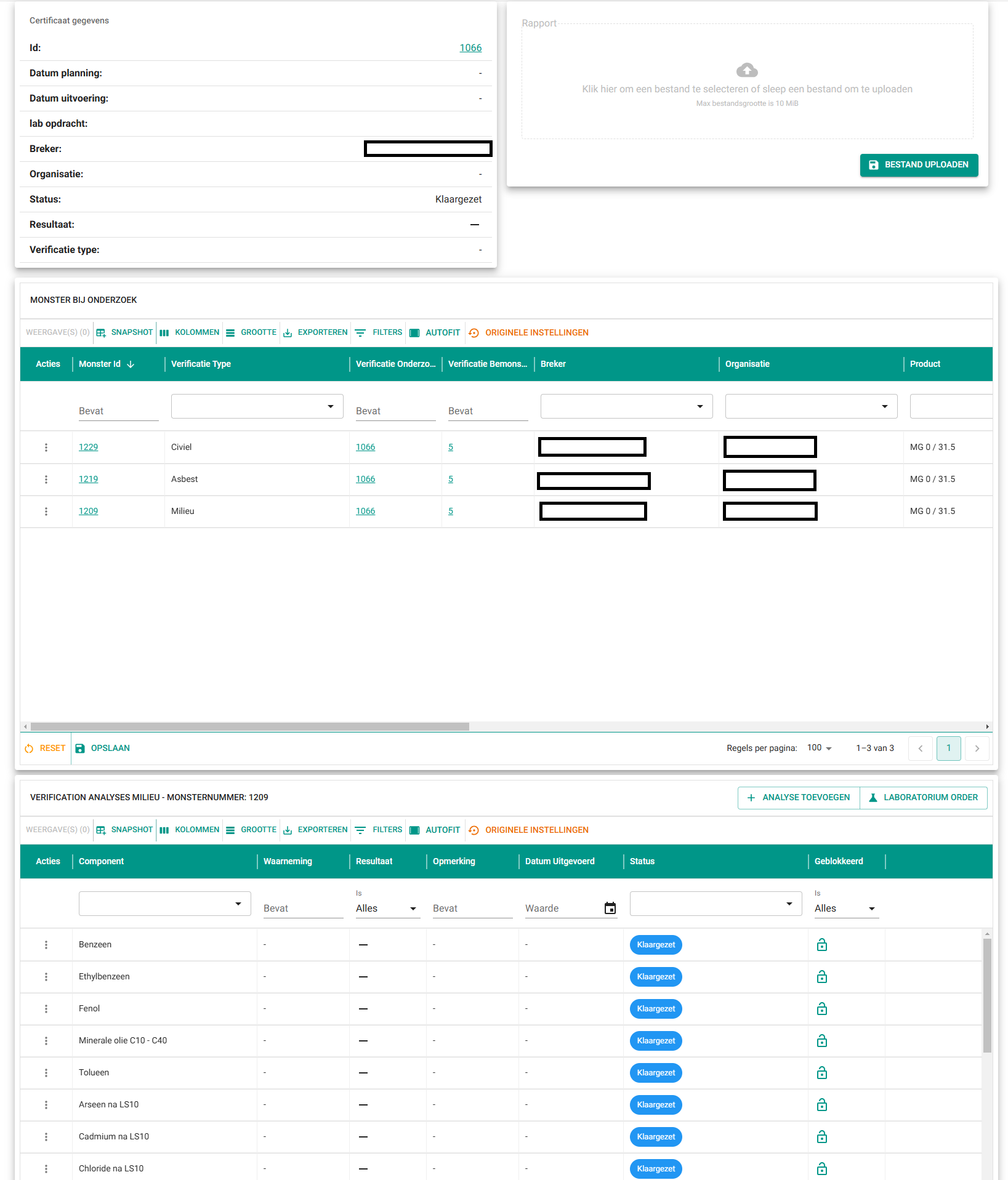Open actions menu for monster 1219

46,480
